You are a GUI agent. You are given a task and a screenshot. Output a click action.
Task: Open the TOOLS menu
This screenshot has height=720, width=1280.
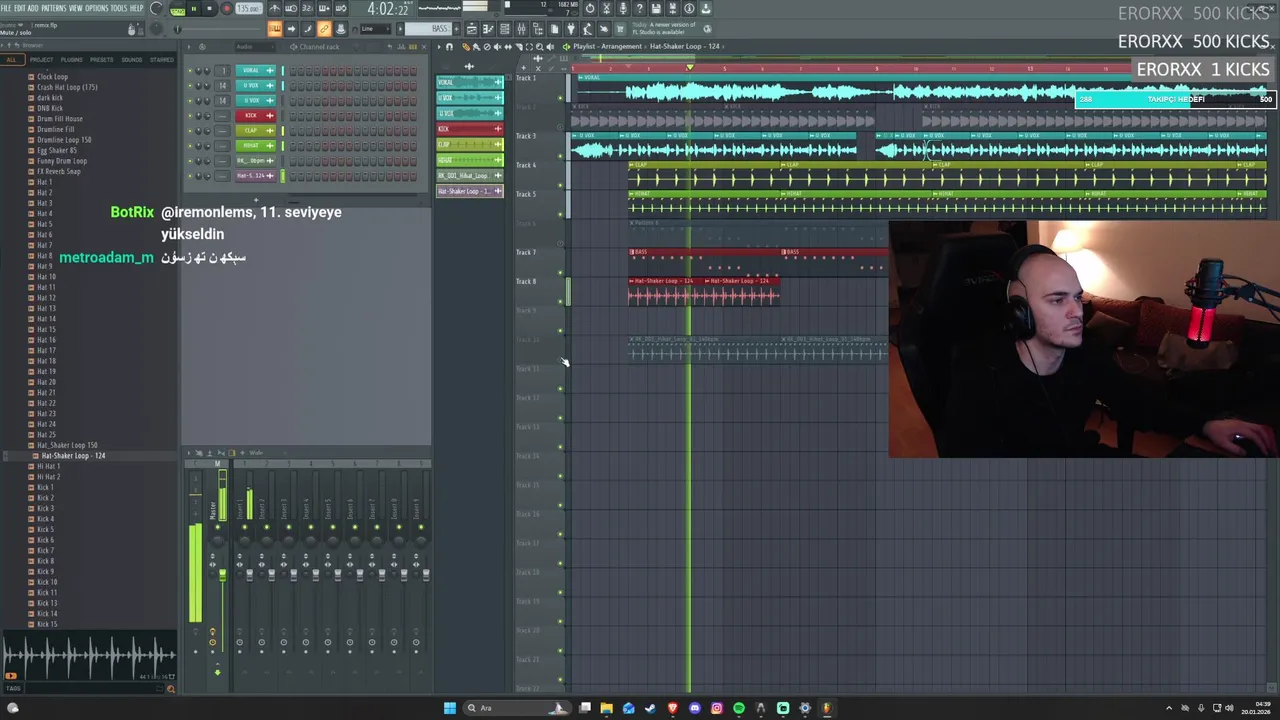[119, 8]
